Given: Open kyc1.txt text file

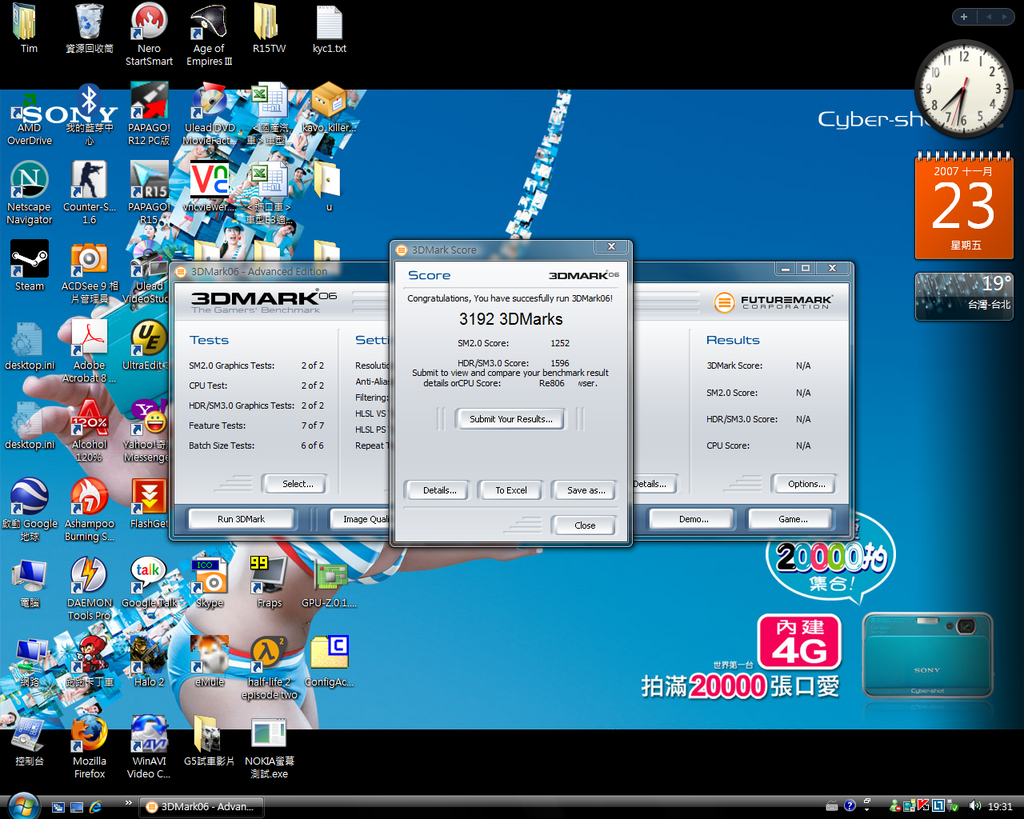Looking at the screenshot, I should (x=328, y=29).
